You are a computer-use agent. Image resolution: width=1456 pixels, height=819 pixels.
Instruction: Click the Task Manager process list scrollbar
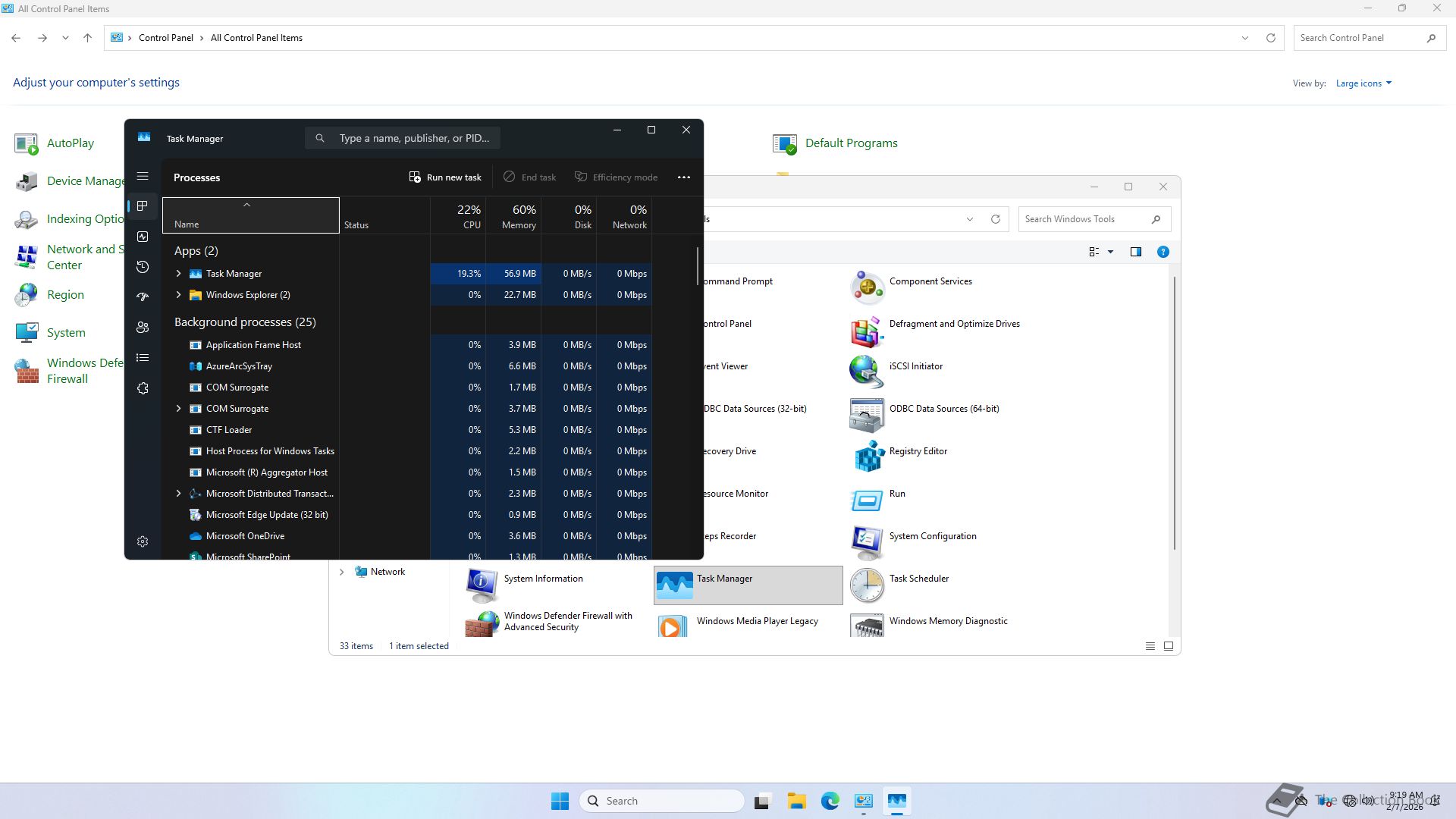coord(697,265)
